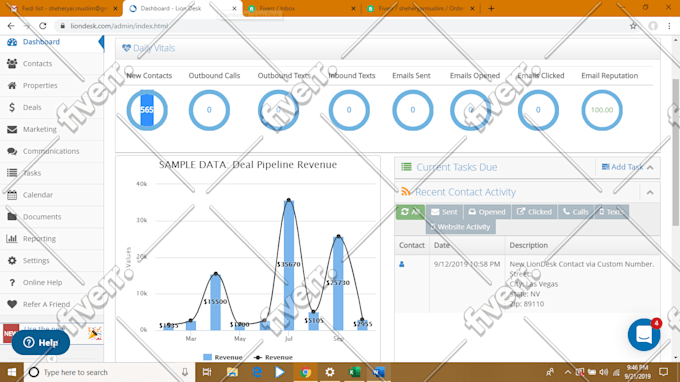Collapse the Current Tasks Due panel
The image size is (680, 382).
click(650, 167)
